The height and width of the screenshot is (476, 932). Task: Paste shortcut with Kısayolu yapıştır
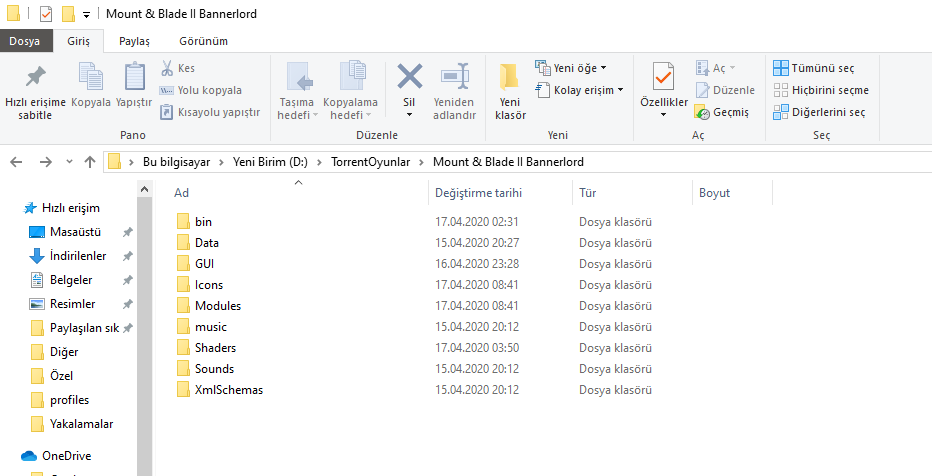[210, 112]
